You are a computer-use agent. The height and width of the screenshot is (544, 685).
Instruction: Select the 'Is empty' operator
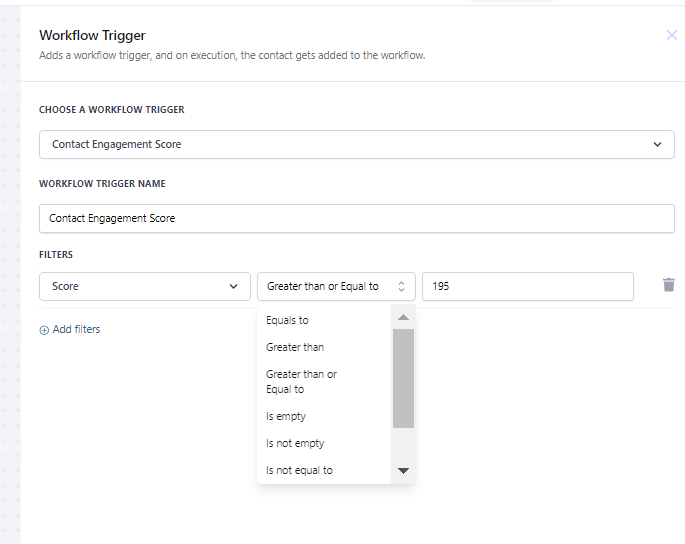[x=286, y=416]
